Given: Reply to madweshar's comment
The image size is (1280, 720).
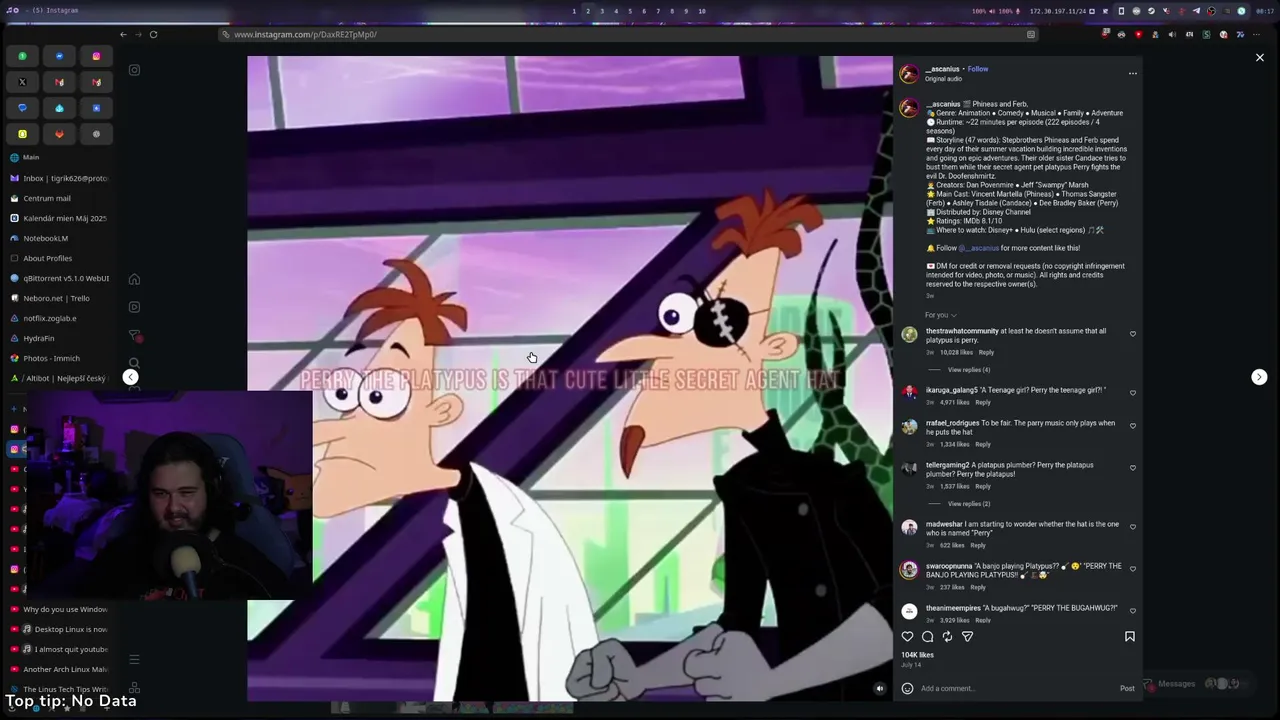Looking at the screenshot, I should click(978, 545).
